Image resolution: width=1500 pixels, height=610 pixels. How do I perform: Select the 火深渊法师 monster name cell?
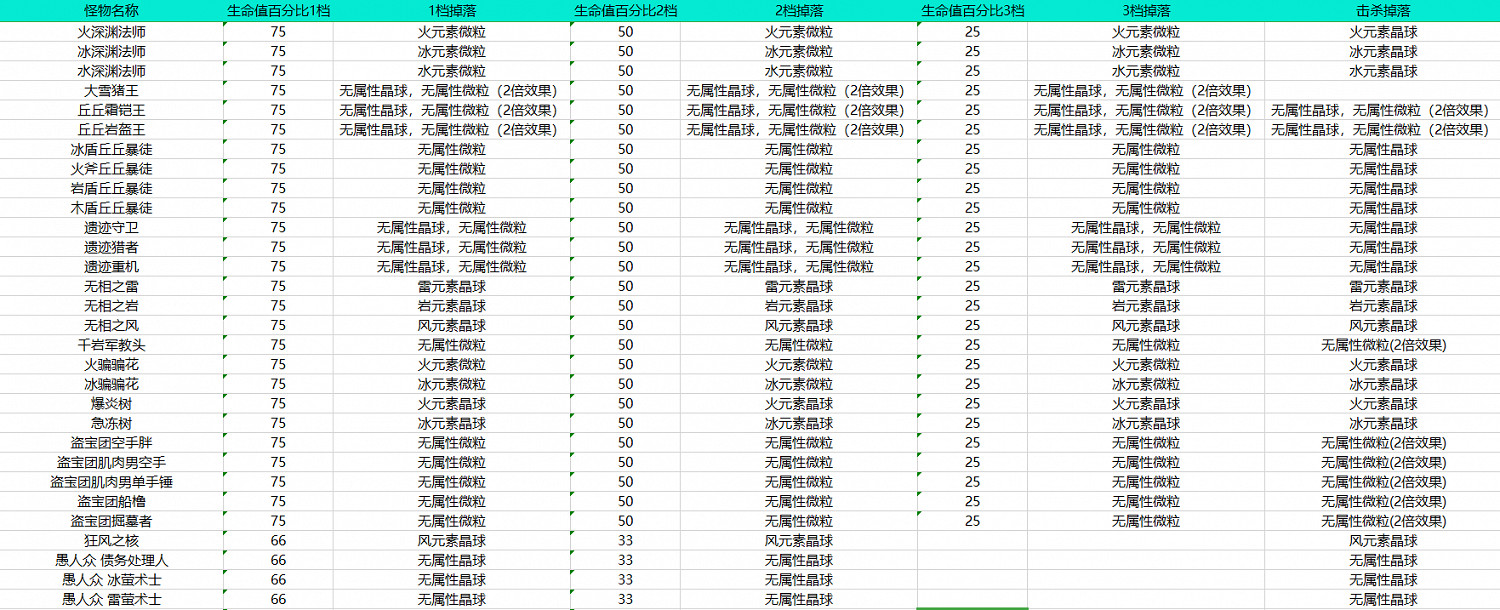[x=111, y=32]
